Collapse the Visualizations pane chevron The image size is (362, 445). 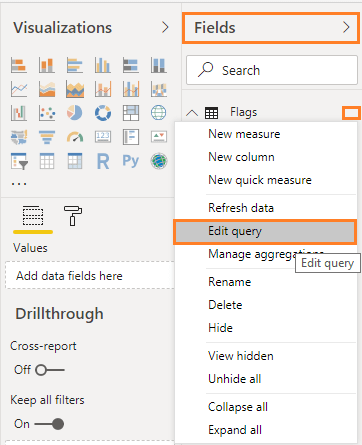[165, 27]
